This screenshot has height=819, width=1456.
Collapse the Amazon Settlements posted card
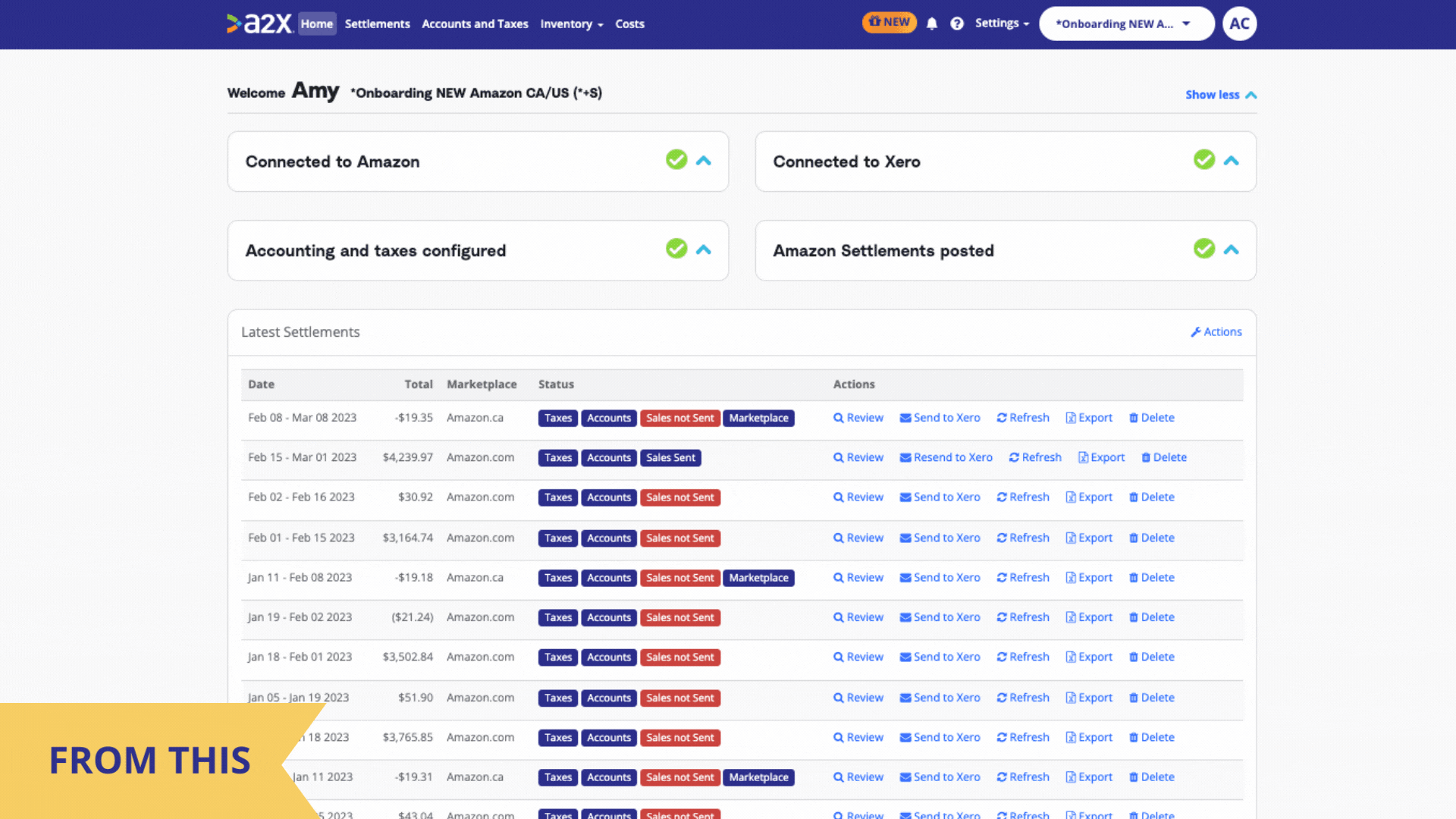(1232, 249)
